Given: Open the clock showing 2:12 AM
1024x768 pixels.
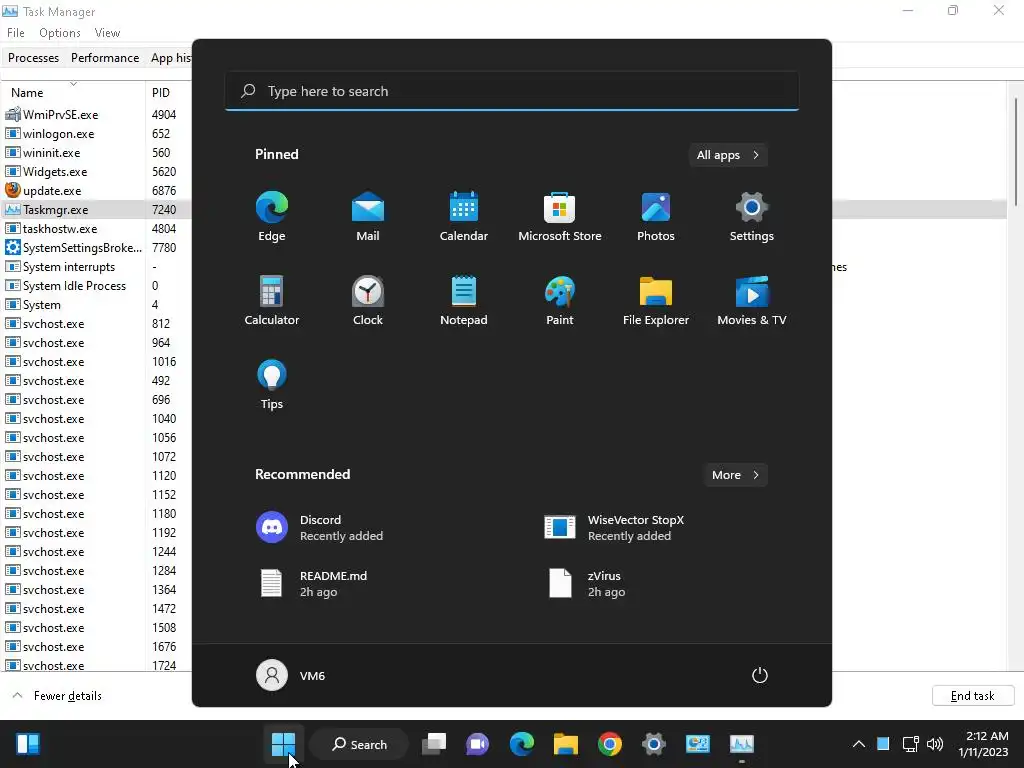Looking at the screenshot, I should 986,744.
